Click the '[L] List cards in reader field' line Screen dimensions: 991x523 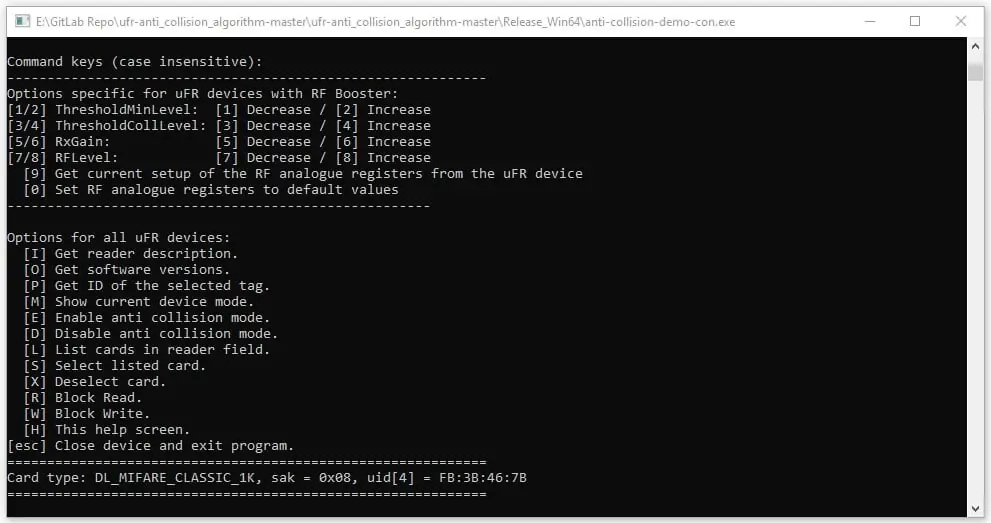point(147,349)
